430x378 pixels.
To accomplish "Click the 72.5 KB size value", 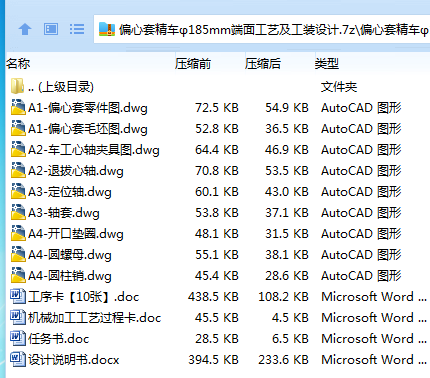I will (217, 108).
